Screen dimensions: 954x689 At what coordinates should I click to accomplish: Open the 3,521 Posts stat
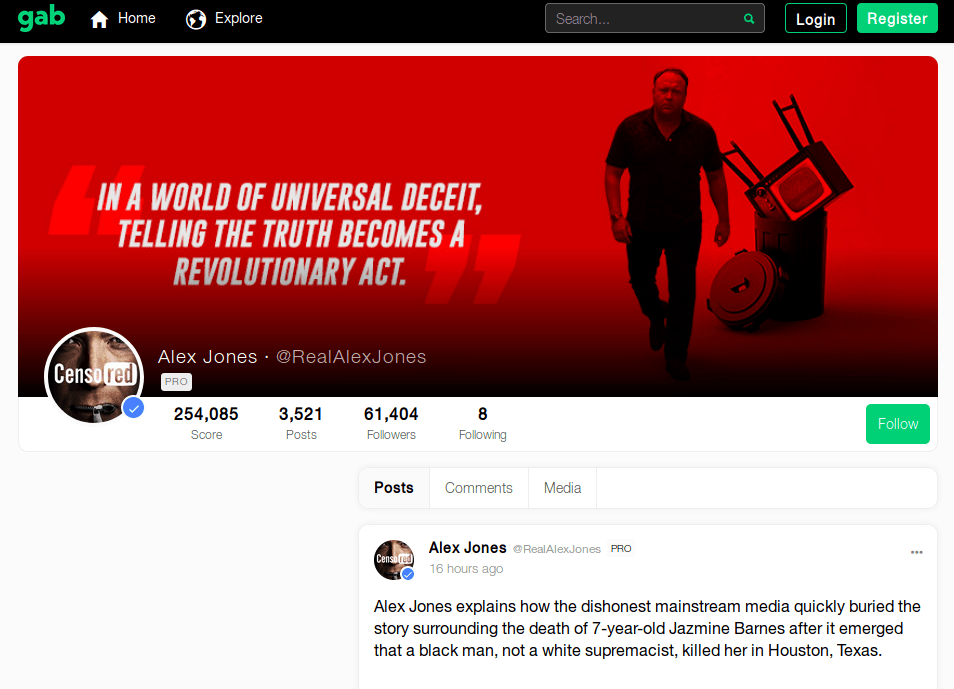301,423
